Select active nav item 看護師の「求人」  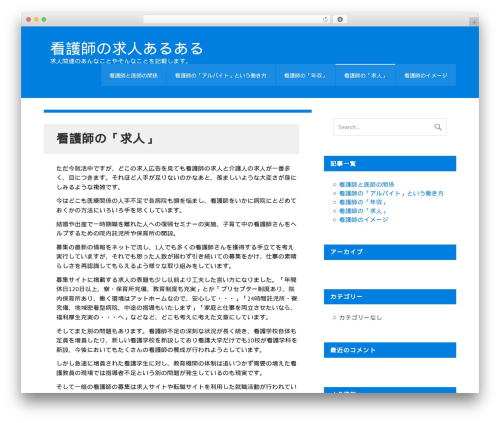[365, 76]
